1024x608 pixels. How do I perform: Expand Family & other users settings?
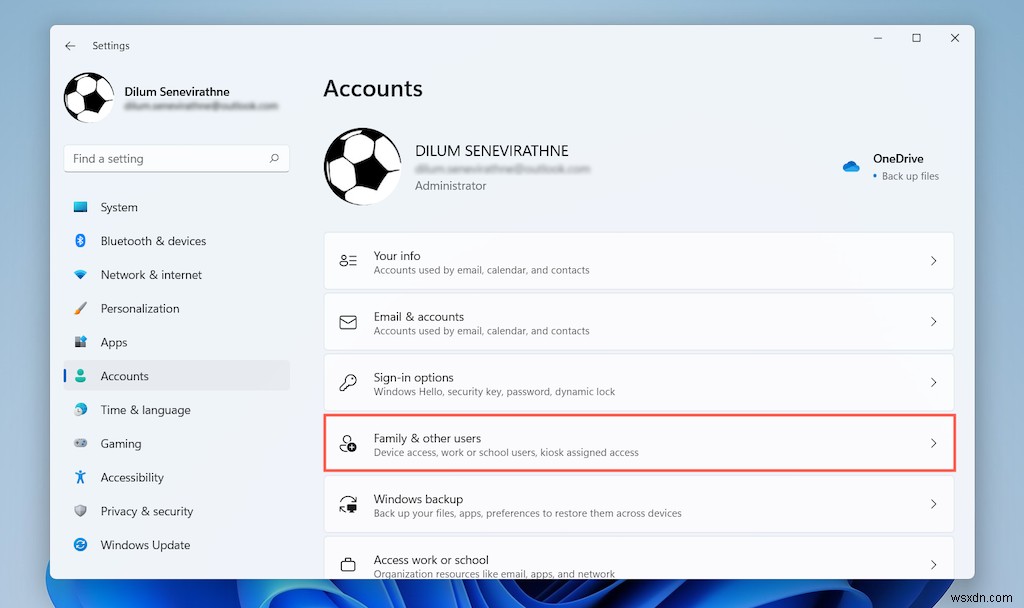(x=932, y=443)
